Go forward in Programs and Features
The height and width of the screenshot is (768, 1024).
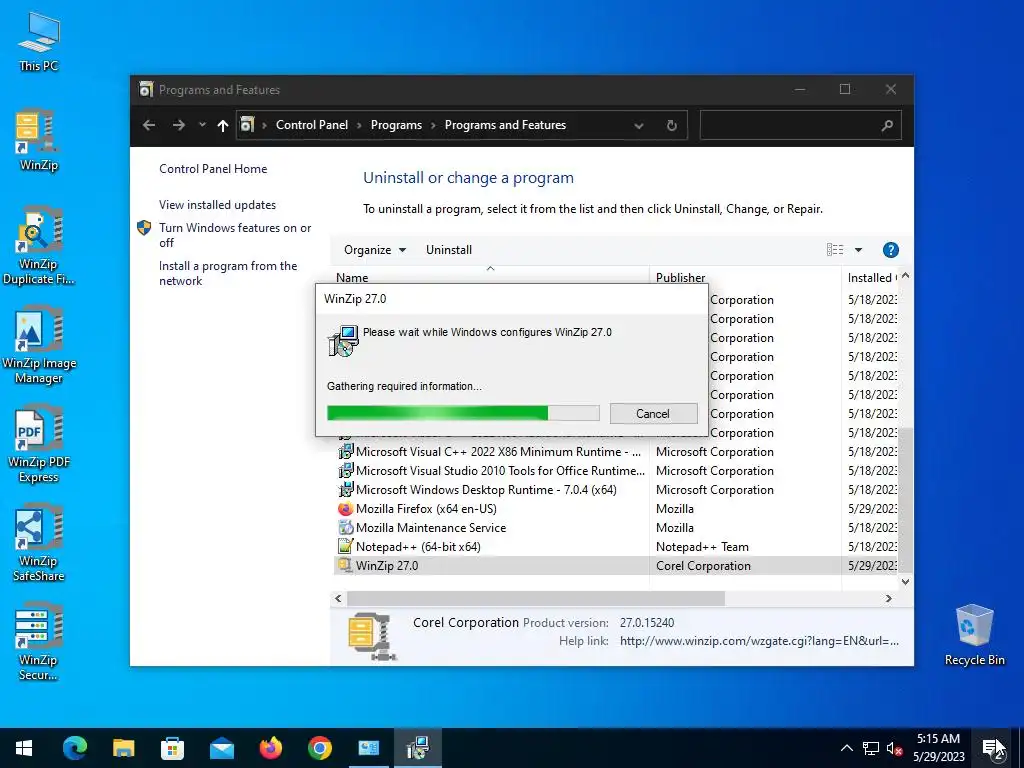click(x=178, y=125)
